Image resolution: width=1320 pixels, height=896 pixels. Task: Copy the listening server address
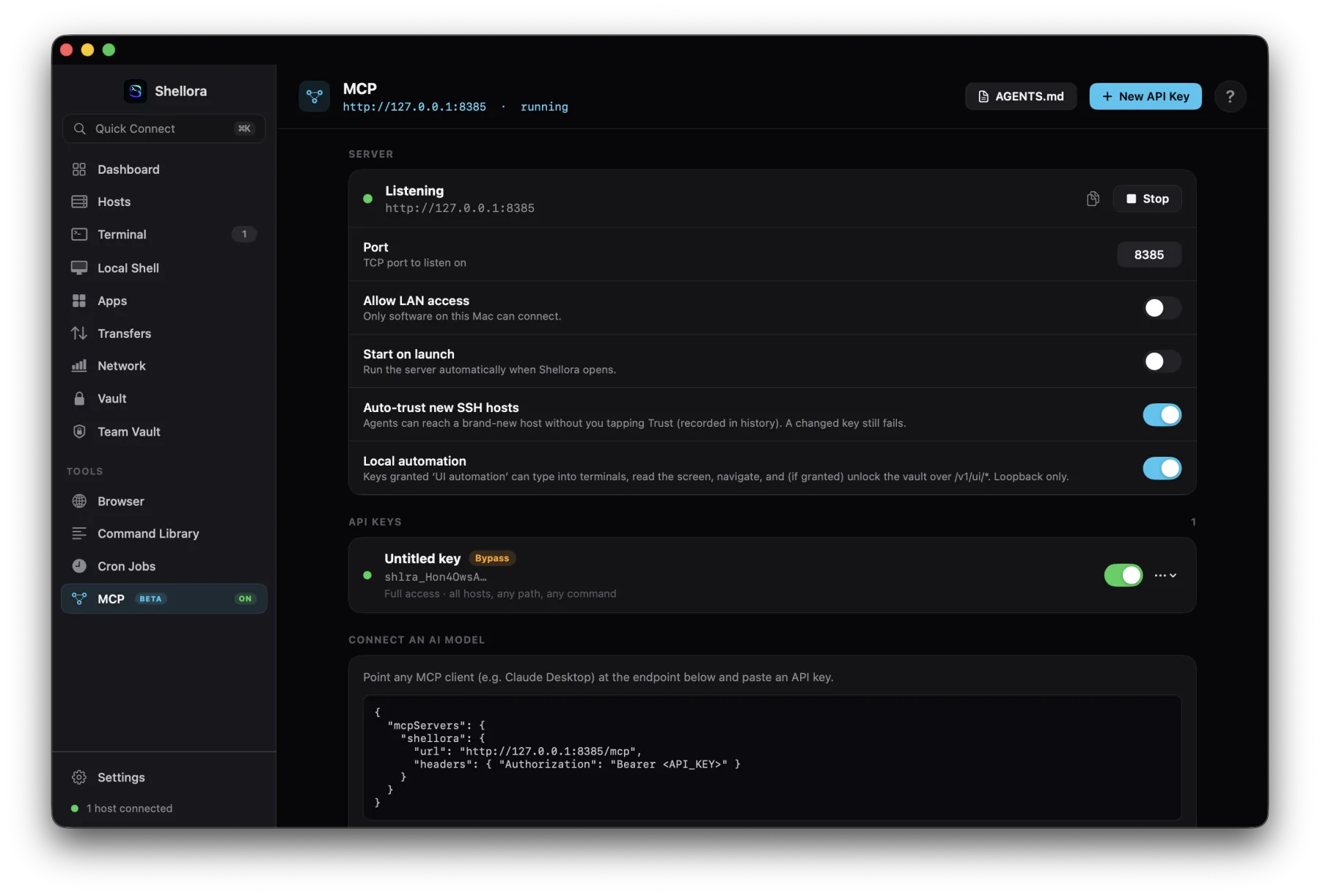point(1093,199)
